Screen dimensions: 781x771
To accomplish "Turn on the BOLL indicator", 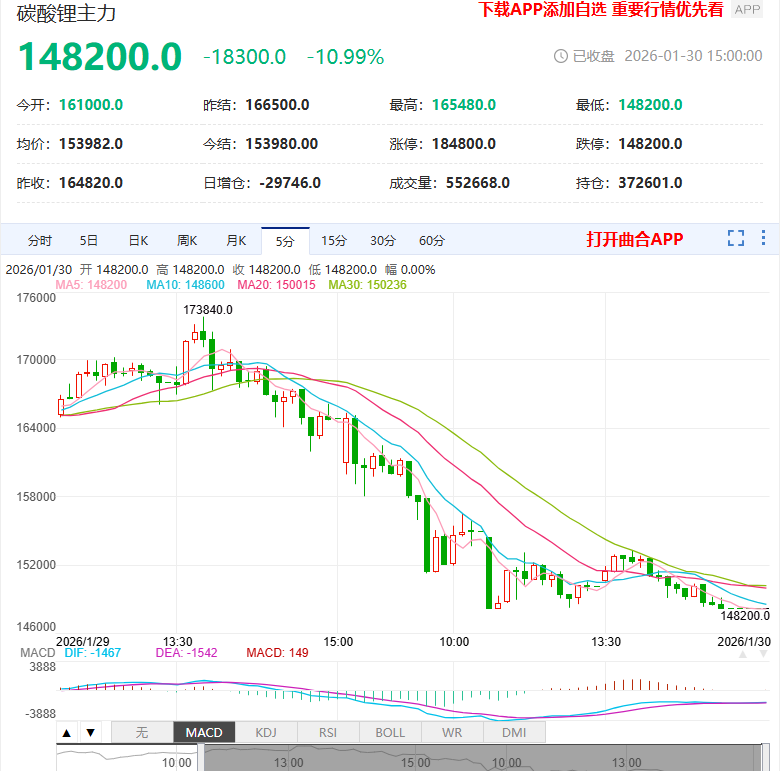I will tap(390, 733).
